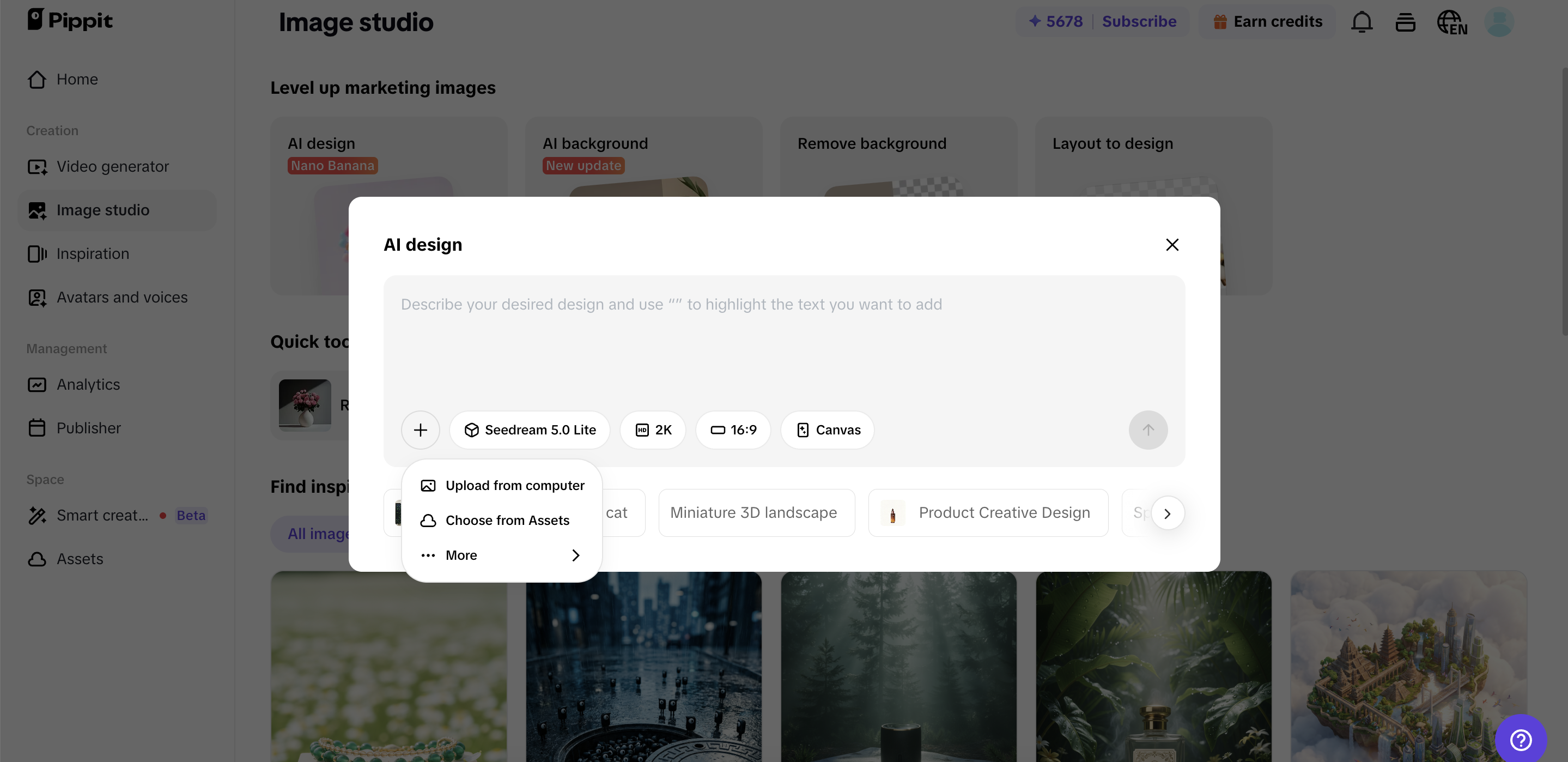
Task: Click the Subscribe link
Action: point(1139,22)
